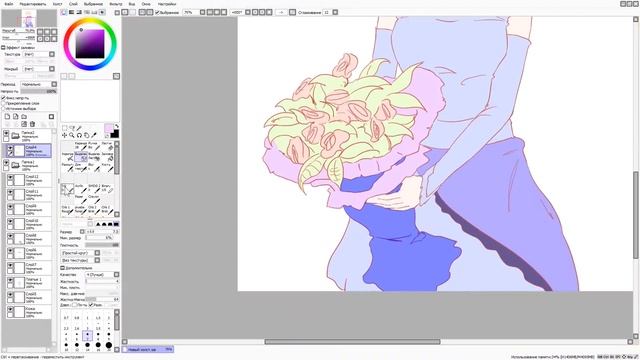The height and width of the screenshot is (360, 640).
Task: Toggle visibility of the Платье 1 layer
Action: coord(10,281)
